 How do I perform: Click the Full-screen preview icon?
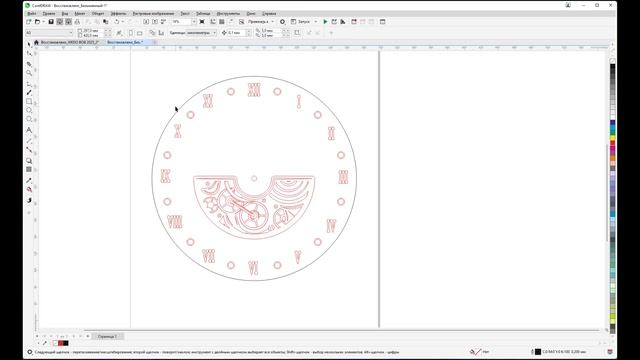coord(202,22)
